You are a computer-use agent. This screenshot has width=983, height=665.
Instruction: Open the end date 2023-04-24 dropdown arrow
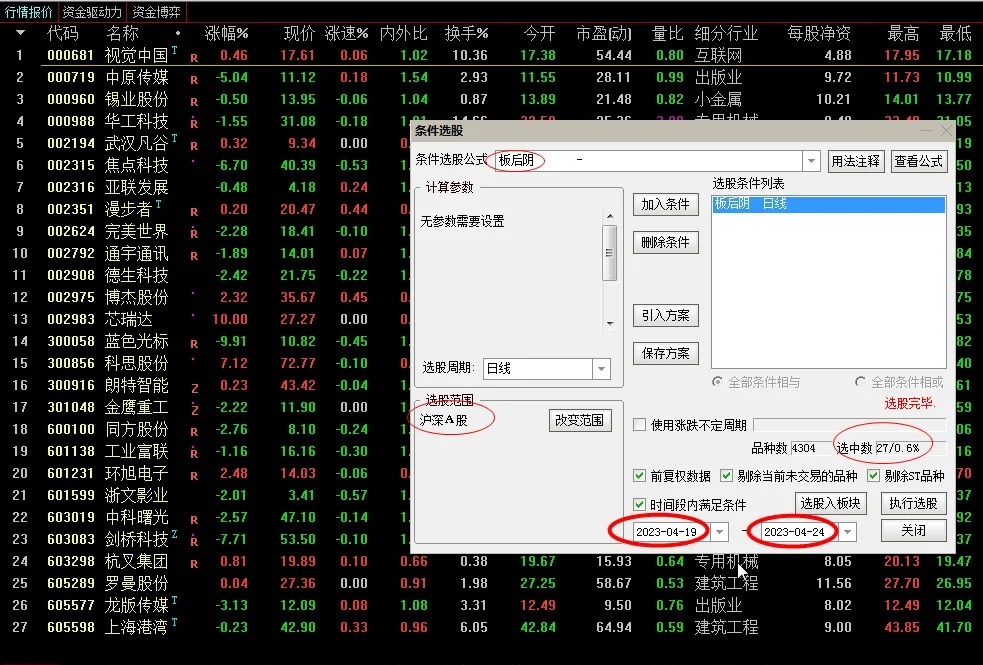(848, 531)
